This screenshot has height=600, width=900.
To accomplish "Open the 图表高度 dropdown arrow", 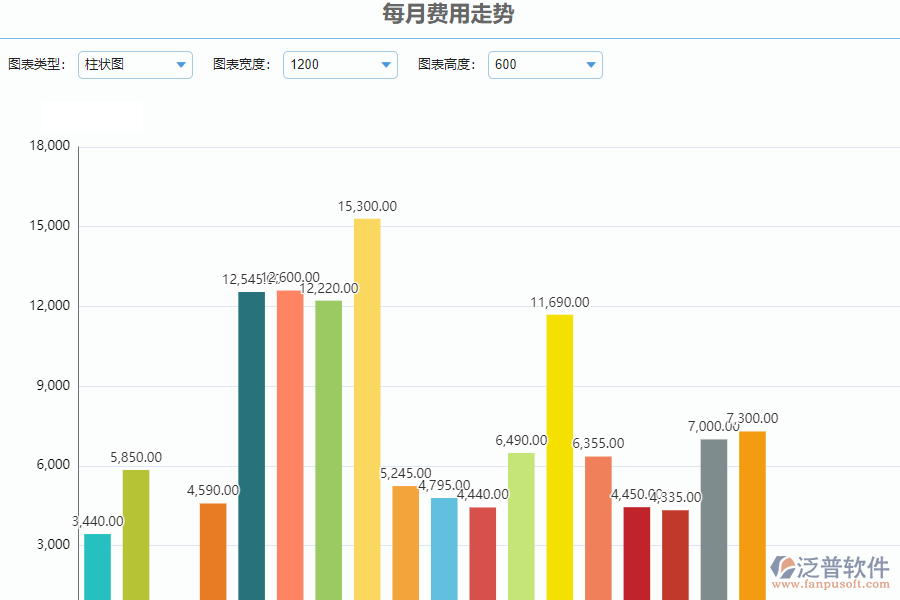I will pos(591,64).
